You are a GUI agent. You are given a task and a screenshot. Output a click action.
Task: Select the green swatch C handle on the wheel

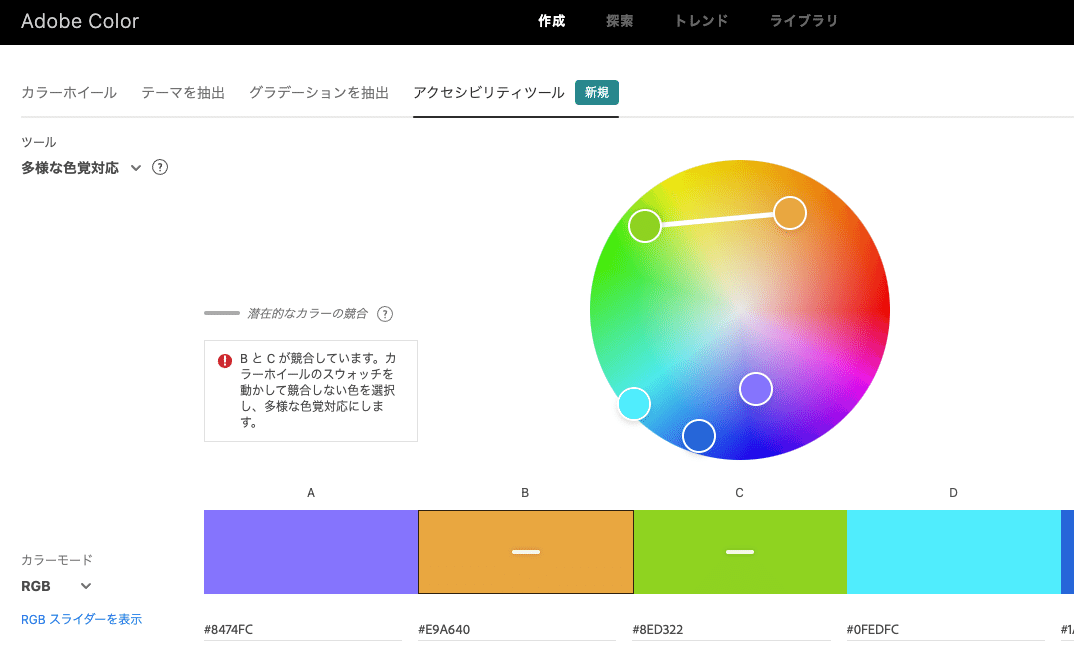point(645,226)
